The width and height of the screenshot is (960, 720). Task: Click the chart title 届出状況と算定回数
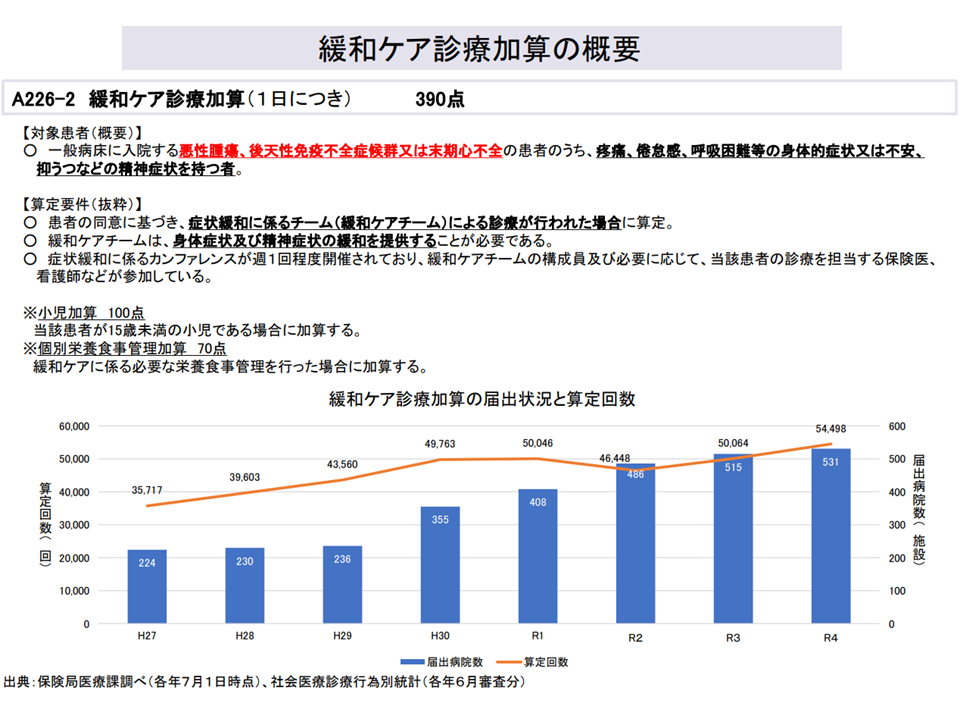coord(482,399)
